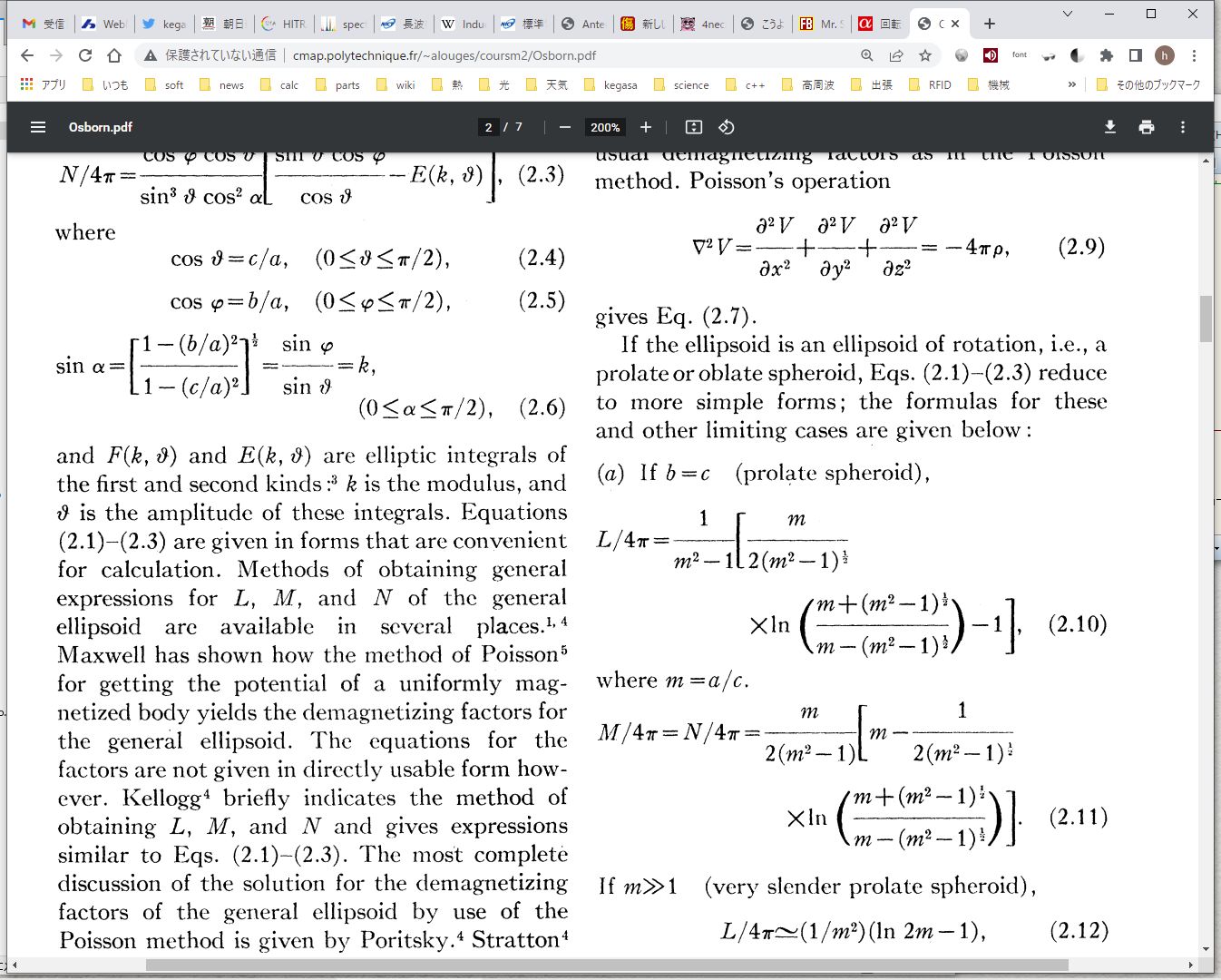Switch to the 回転 tab
Image resolution: width=1221 pixels, height=980 pixels.
click(879, 24)
